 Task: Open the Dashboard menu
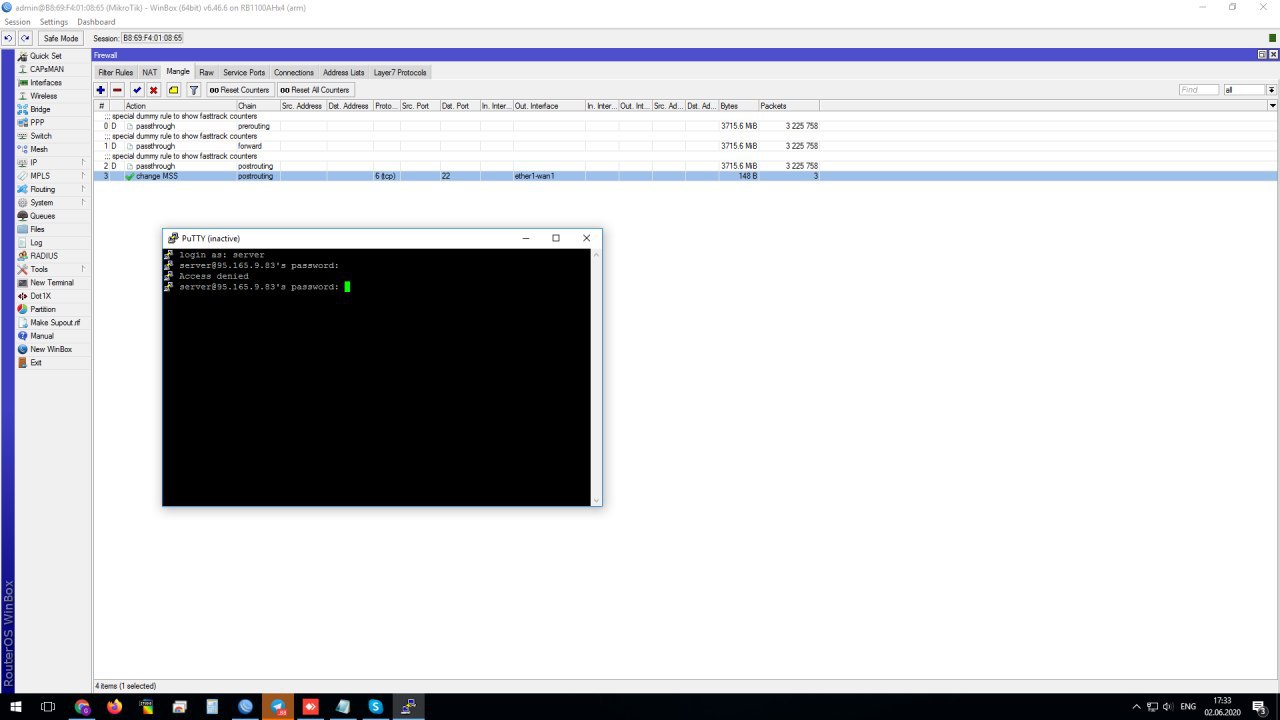point(96,22)
